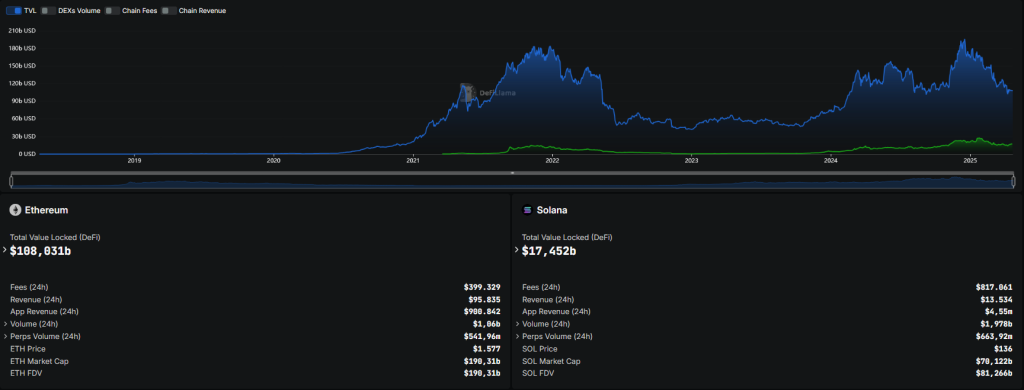Expand Ethereum Volume (24h) row
This screenshot has width=1024, height=390.
tap(5, 324)
